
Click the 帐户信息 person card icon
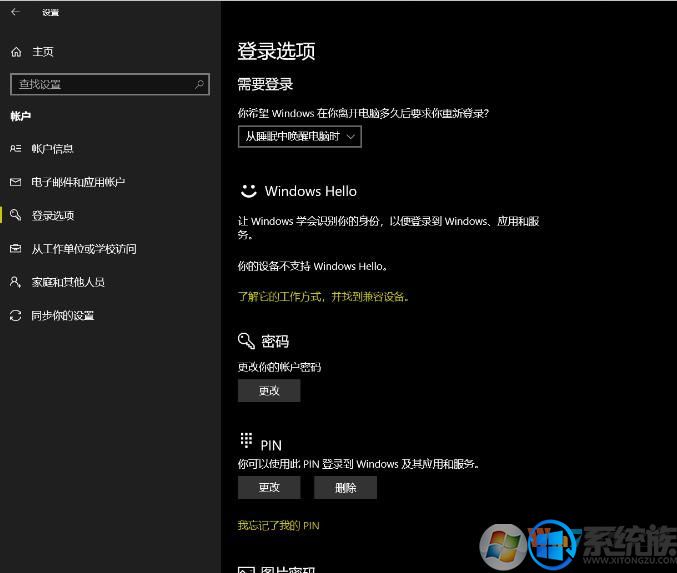click(16, 149)
